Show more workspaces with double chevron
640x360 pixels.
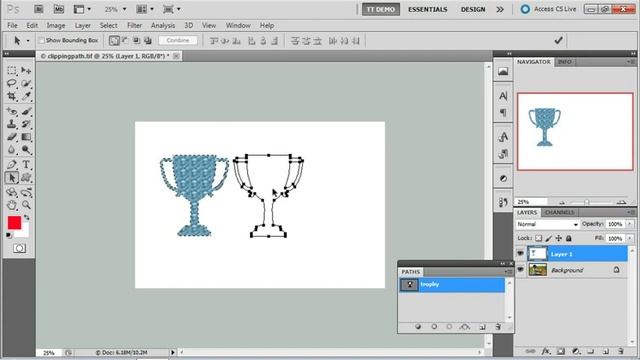[x=500, y=9]
